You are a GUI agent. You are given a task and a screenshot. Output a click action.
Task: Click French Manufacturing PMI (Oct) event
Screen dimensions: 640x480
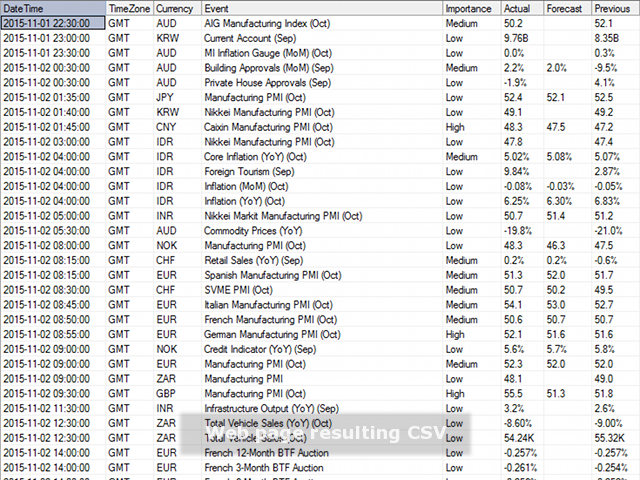(x=271, y=320)
